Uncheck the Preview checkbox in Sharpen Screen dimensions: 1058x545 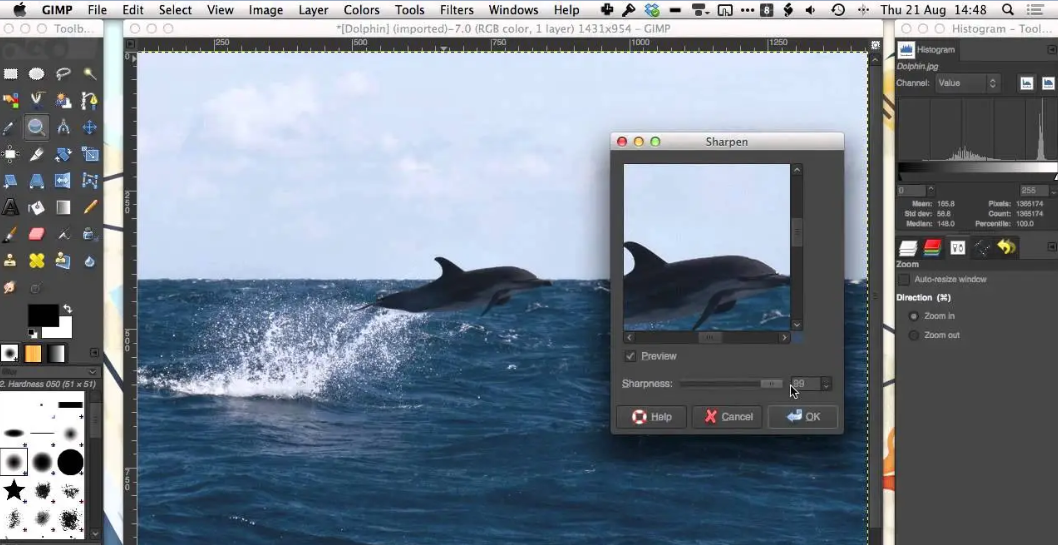[x=630, y=356]
